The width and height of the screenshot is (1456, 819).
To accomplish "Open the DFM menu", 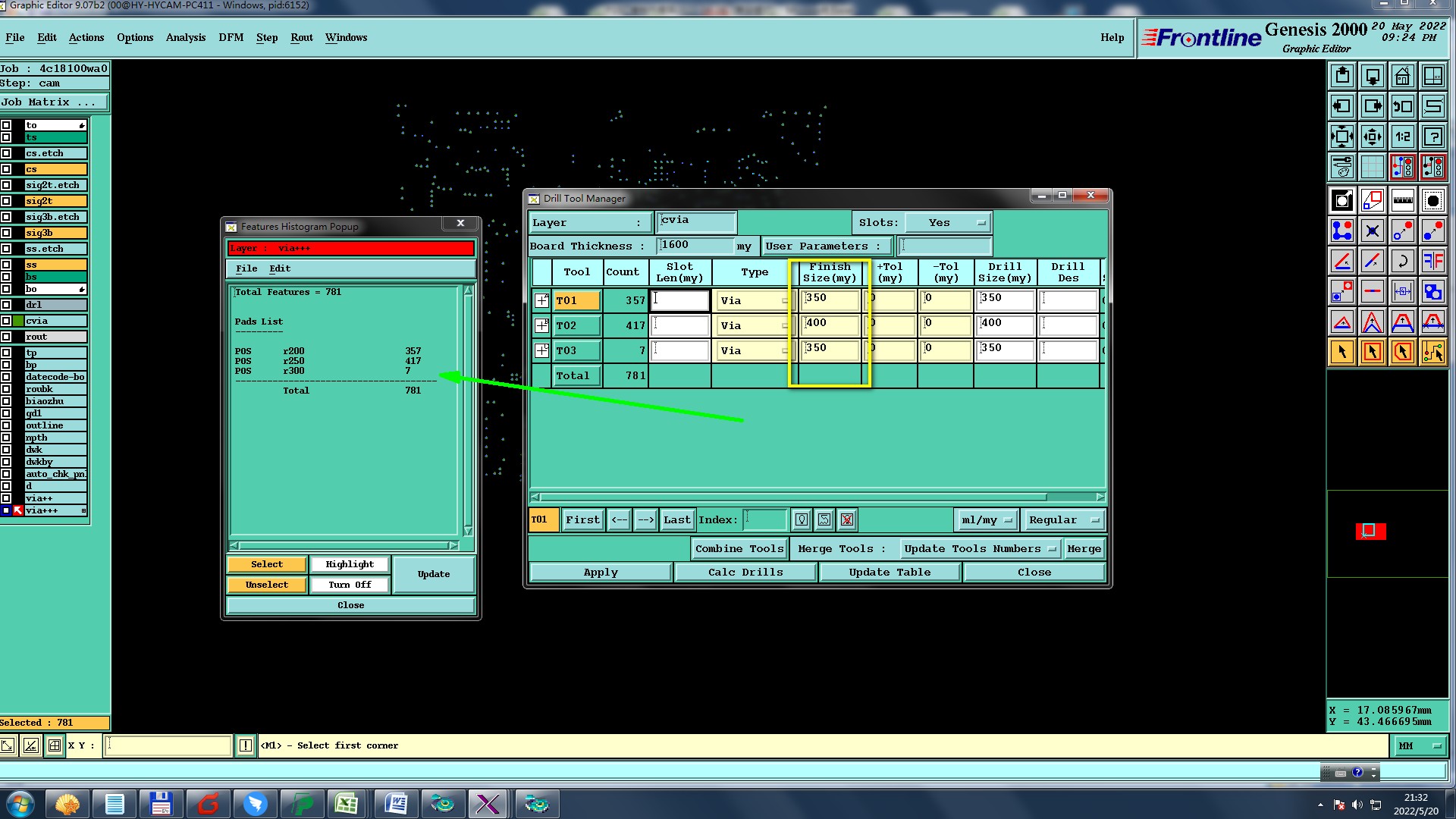I will click(x=231, y=37).
